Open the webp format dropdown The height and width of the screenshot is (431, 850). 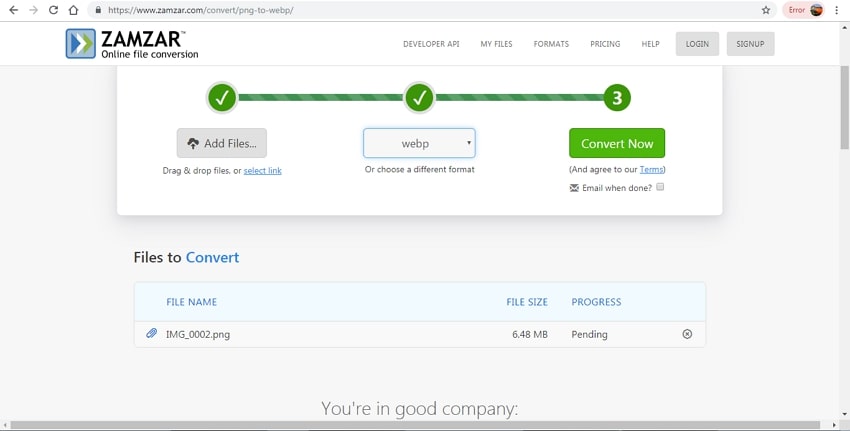[x=419, y=143]
